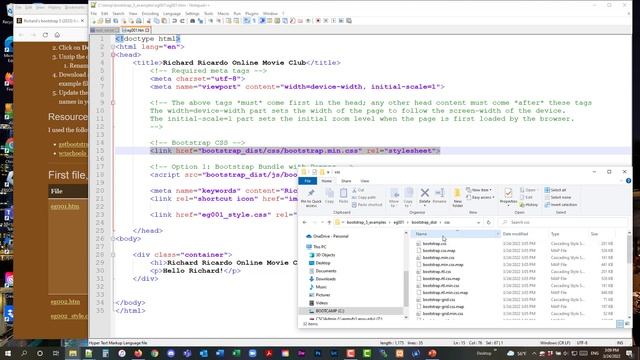Click the Cut scissors icon in Notepad++ toolbar

tap(148, 21)
